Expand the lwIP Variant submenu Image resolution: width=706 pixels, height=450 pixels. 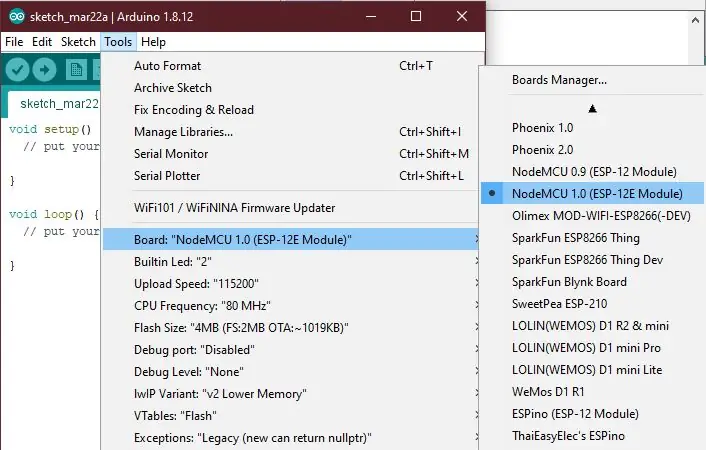[291, 394]
